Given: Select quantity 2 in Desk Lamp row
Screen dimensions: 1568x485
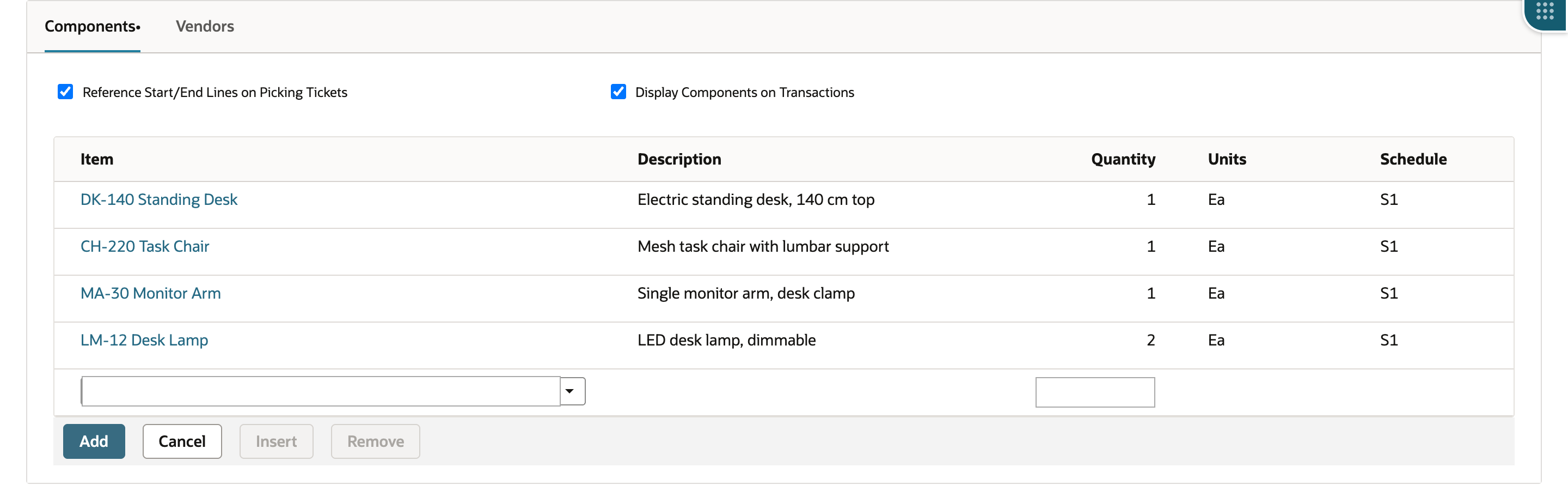Looking at the screenshot, I should point(1150,341).
